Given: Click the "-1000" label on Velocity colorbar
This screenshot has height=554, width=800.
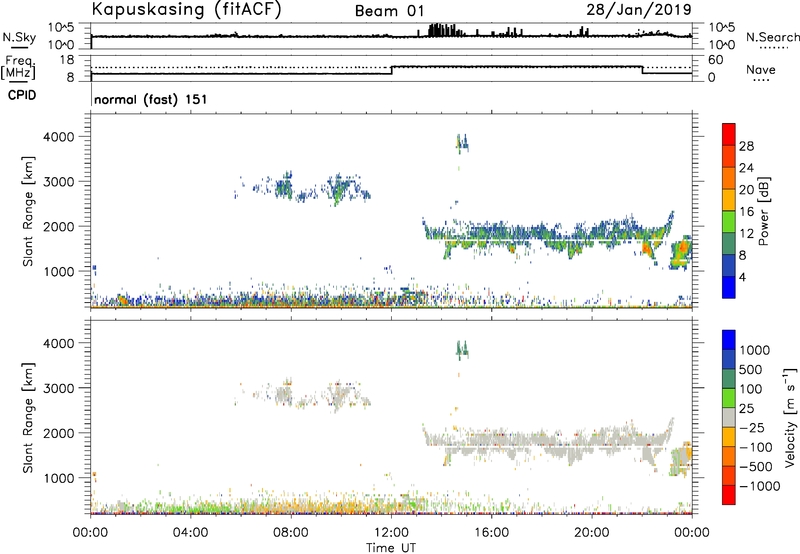Looking at the screenshot, I should [759, 486].
